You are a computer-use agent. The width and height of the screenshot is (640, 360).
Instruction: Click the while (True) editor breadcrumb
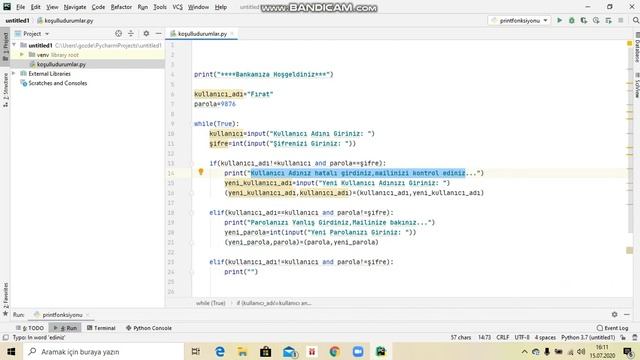pos(210,303)
